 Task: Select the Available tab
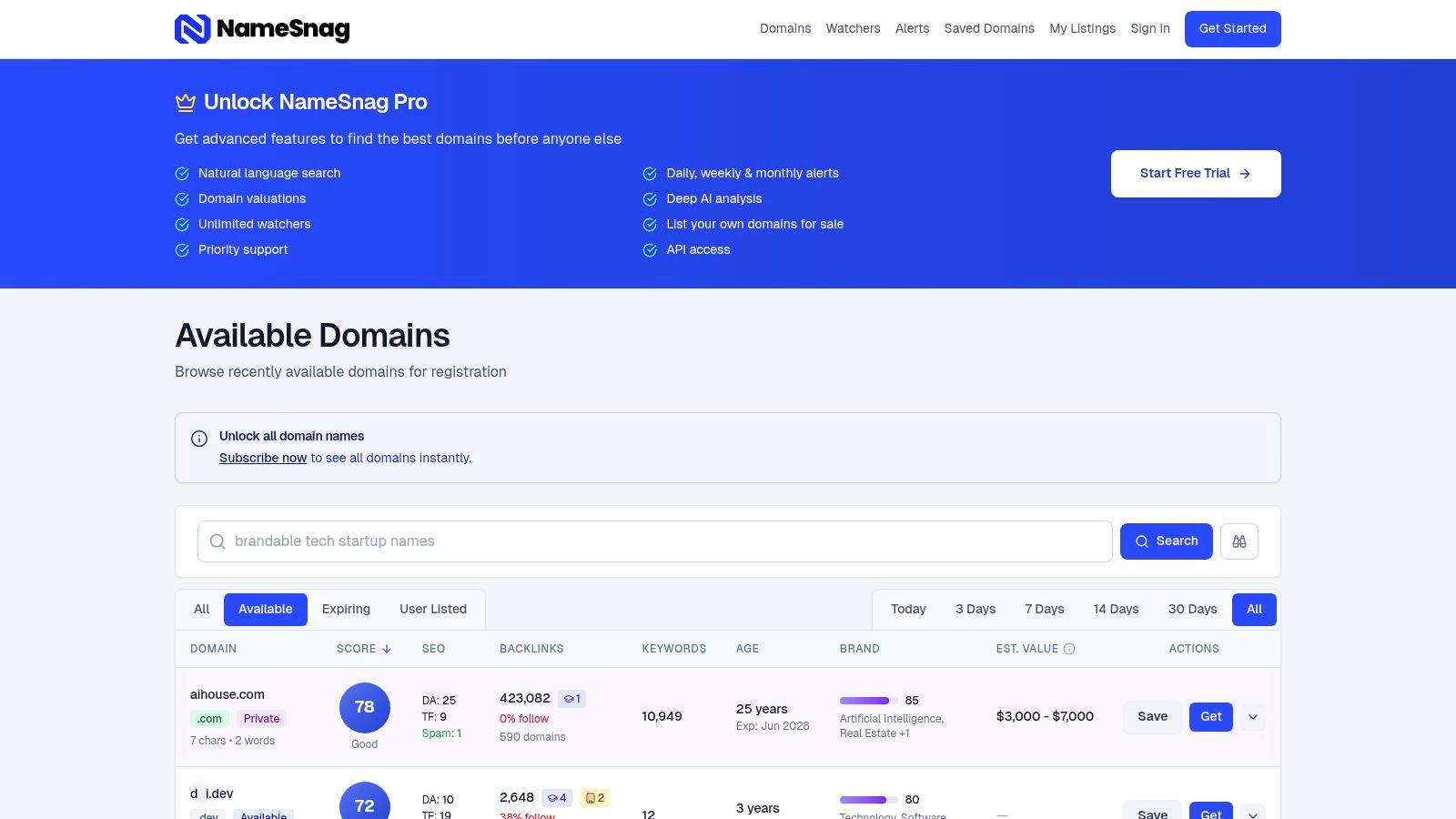point(266,610)
